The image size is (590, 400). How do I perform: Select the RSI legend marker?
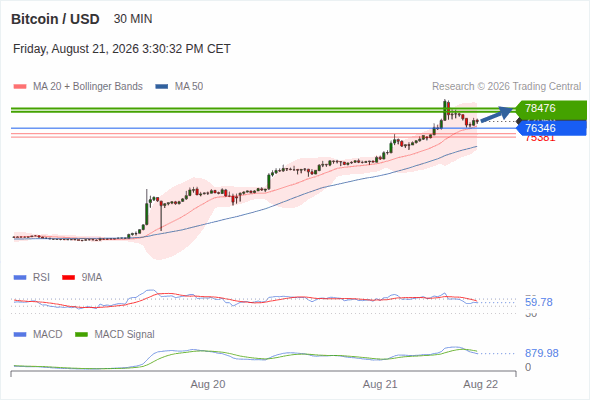pyautogui.click(x=20, y=278)
